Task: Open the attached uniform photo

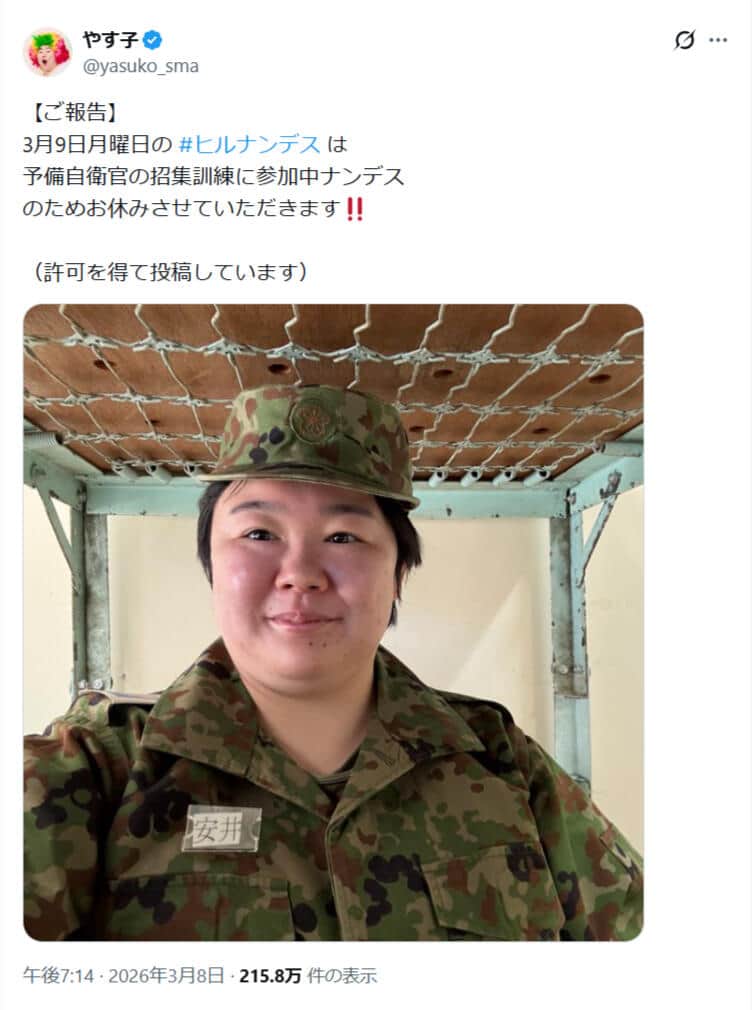Action: click(x=333, y=622)
